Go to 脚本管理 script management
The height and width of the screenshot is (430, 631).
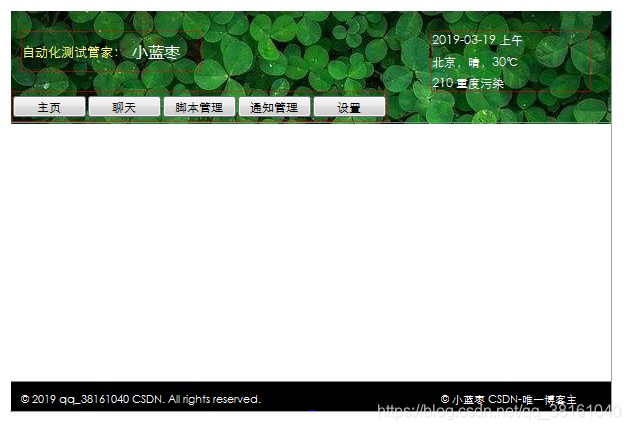(x=199, y=107)
